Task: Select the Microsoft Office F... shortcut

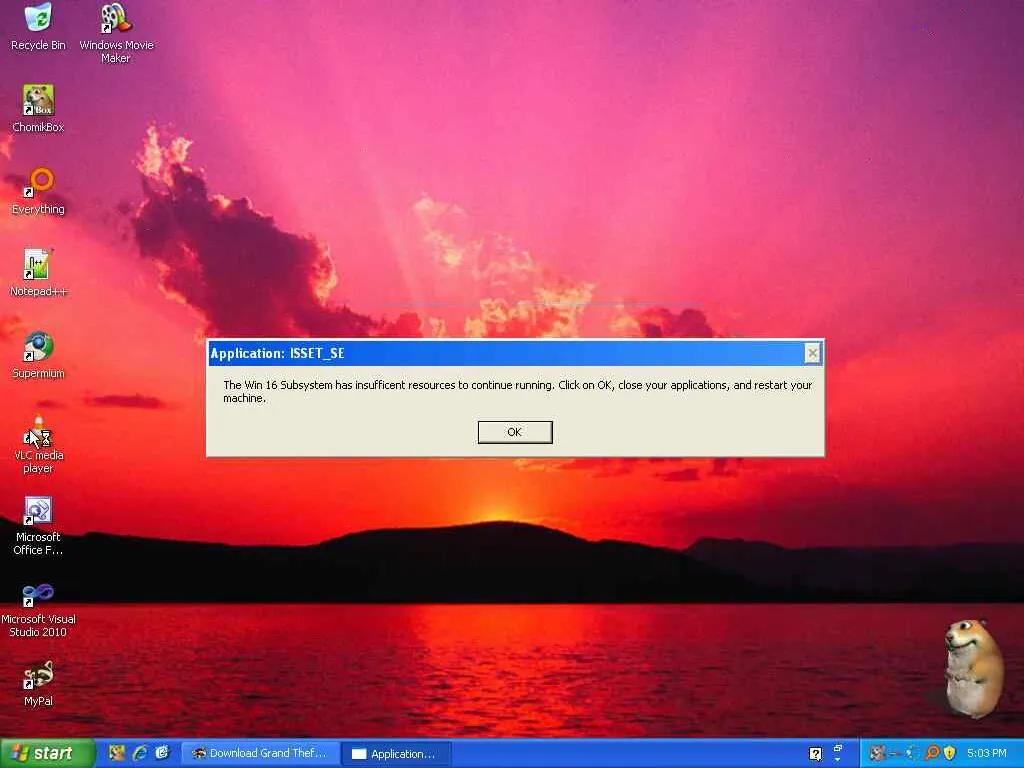Action: point(38,526)
